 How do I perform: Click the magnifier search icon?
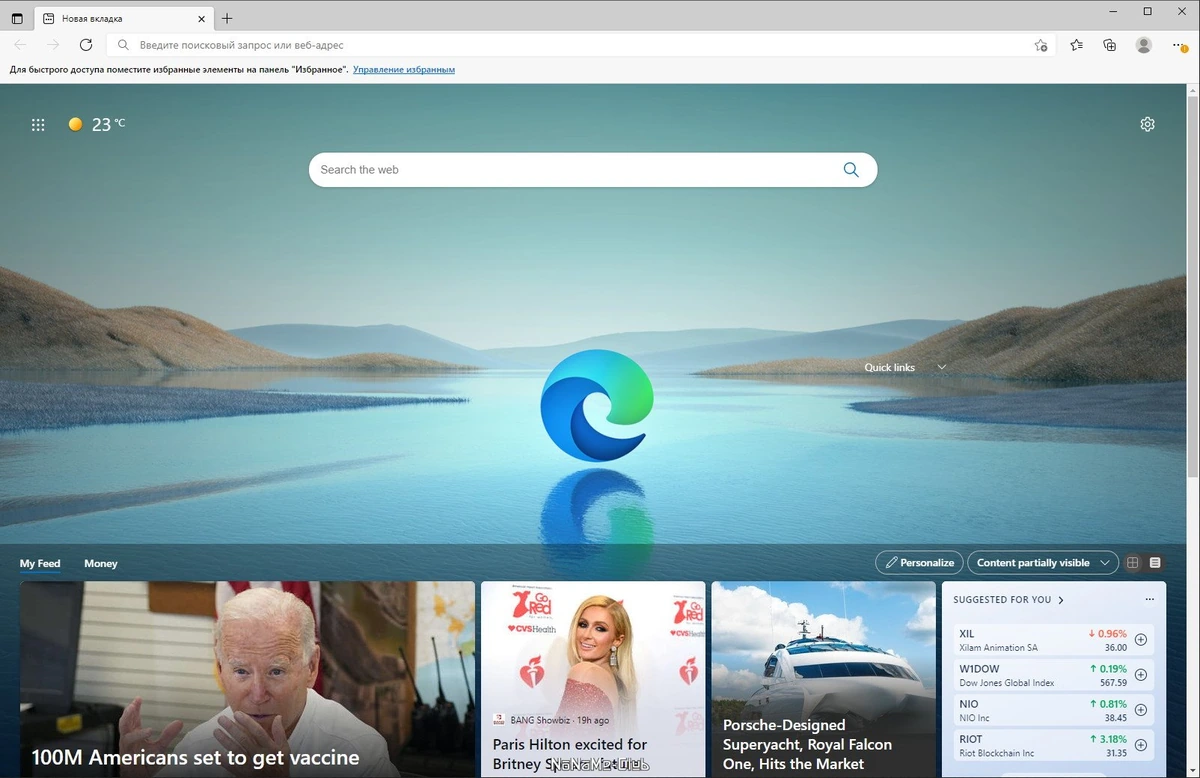click(851, 170)
